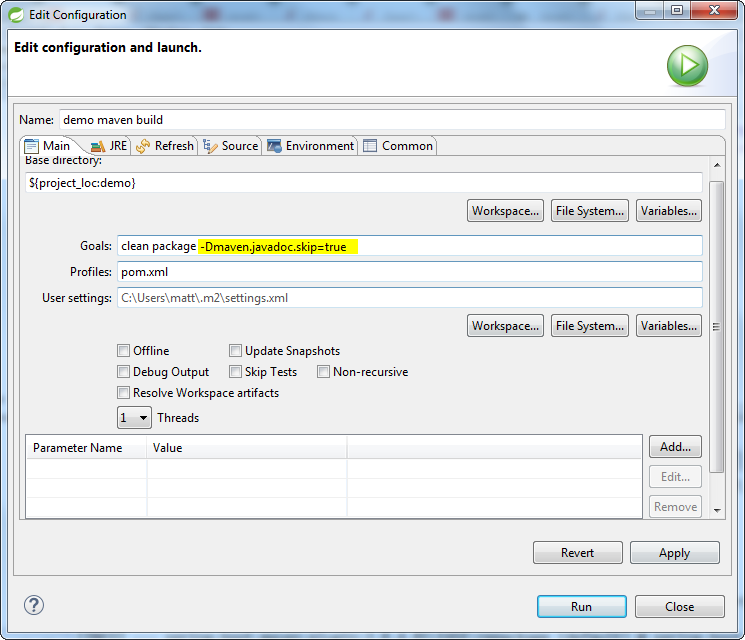Image resolution: width=745 pixels, height=640 pixels.
Task: Check Resolve Workspace artifacts
Action: coord(124,393)
